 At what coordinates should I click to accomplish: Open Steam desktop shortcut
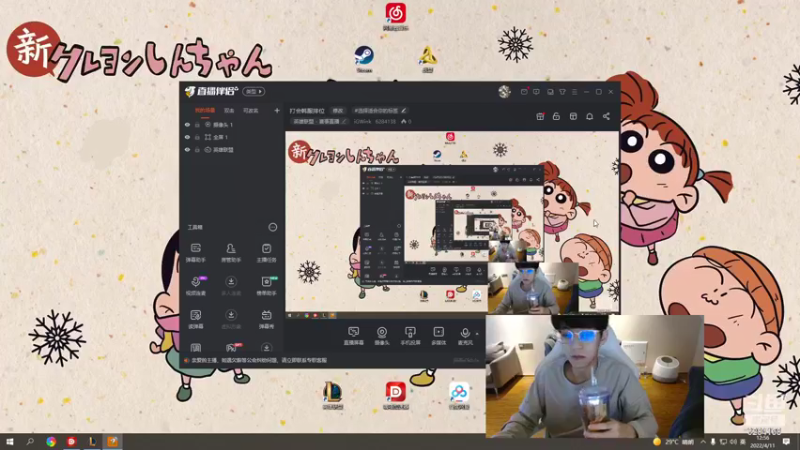click(364, 59)
